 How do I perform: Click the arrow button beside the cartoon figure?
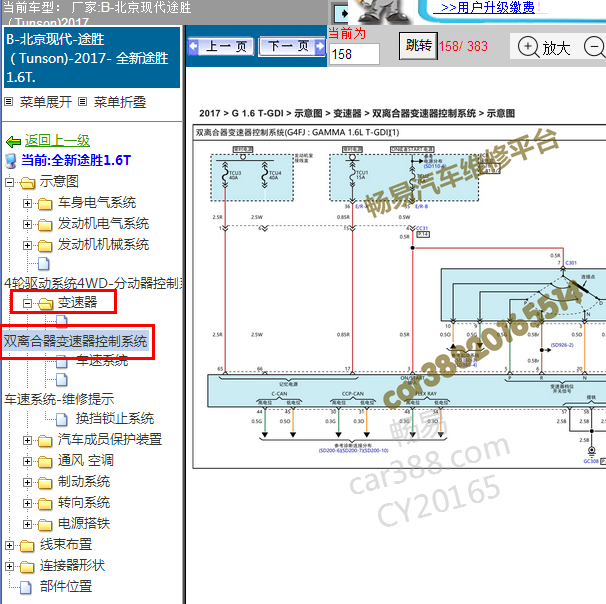pyautogui.click(x=342, y=14)
